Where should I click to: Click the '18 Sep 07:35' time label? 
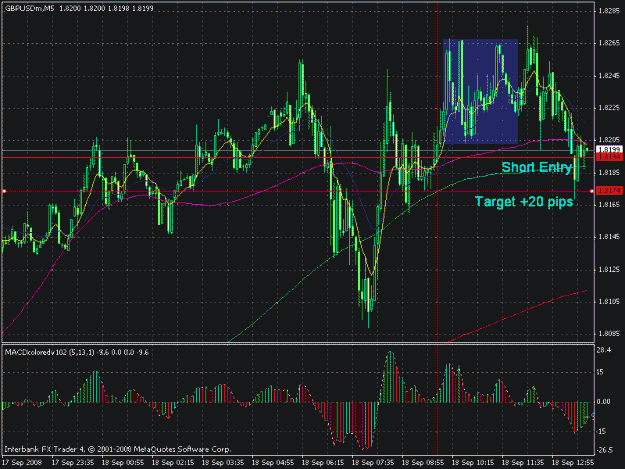(373, 463)
